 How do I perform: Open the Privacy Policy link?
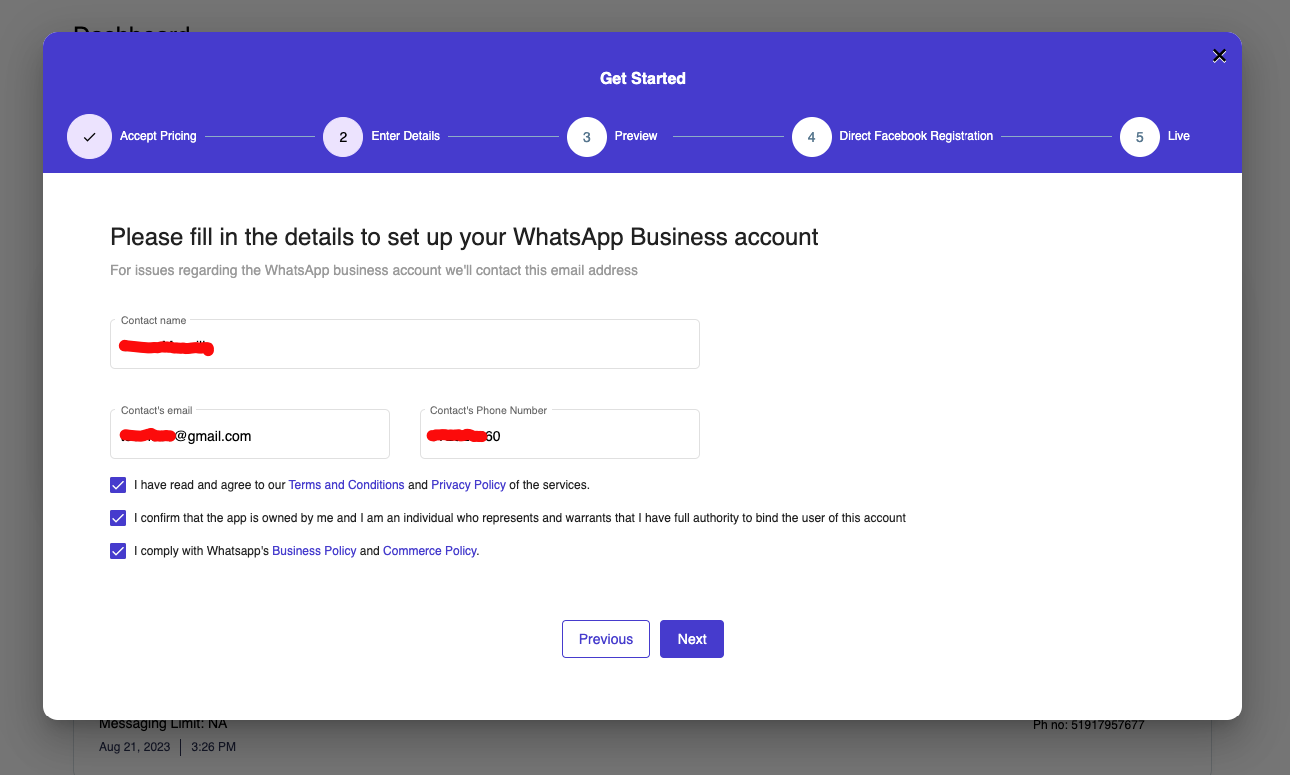(468, 485)
